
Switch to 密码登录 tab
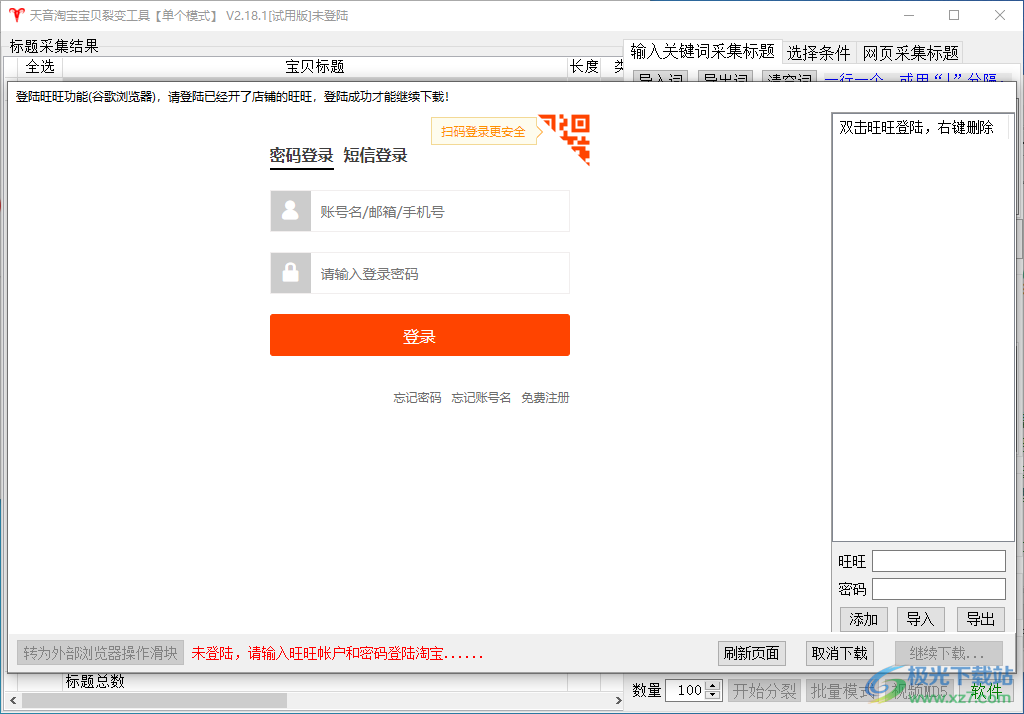pyautogui.click(x=302, y=155)
